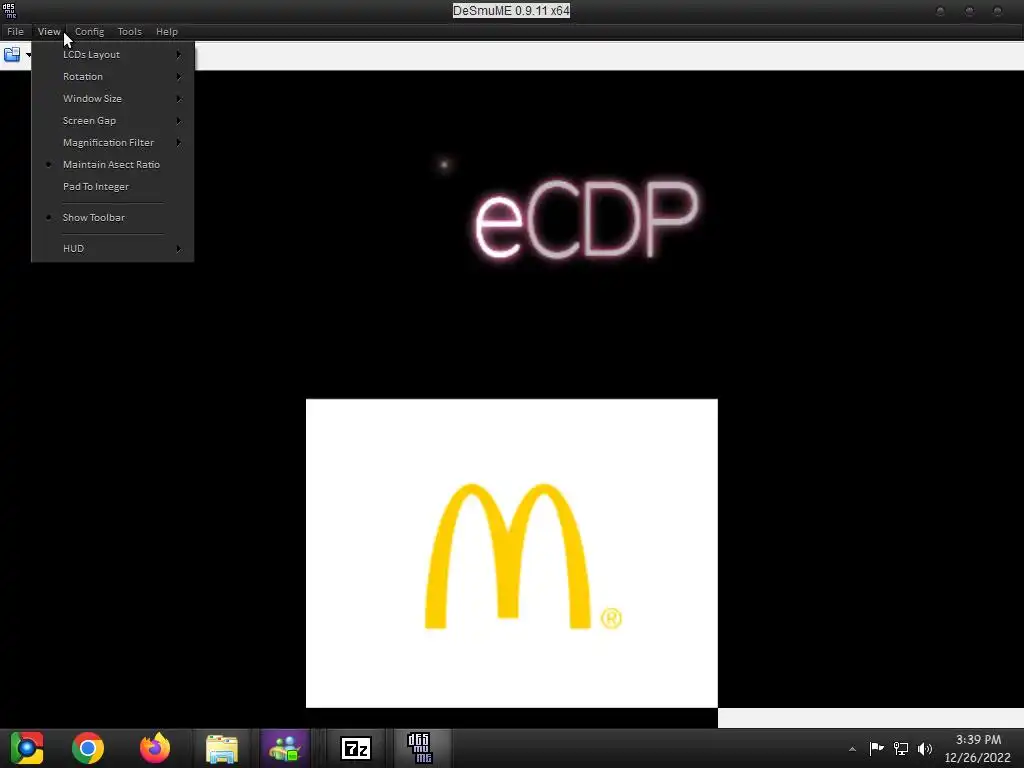Open the Window Size submenu
The width and height of the screenshot is (1024, 768).
click(112, 99)
